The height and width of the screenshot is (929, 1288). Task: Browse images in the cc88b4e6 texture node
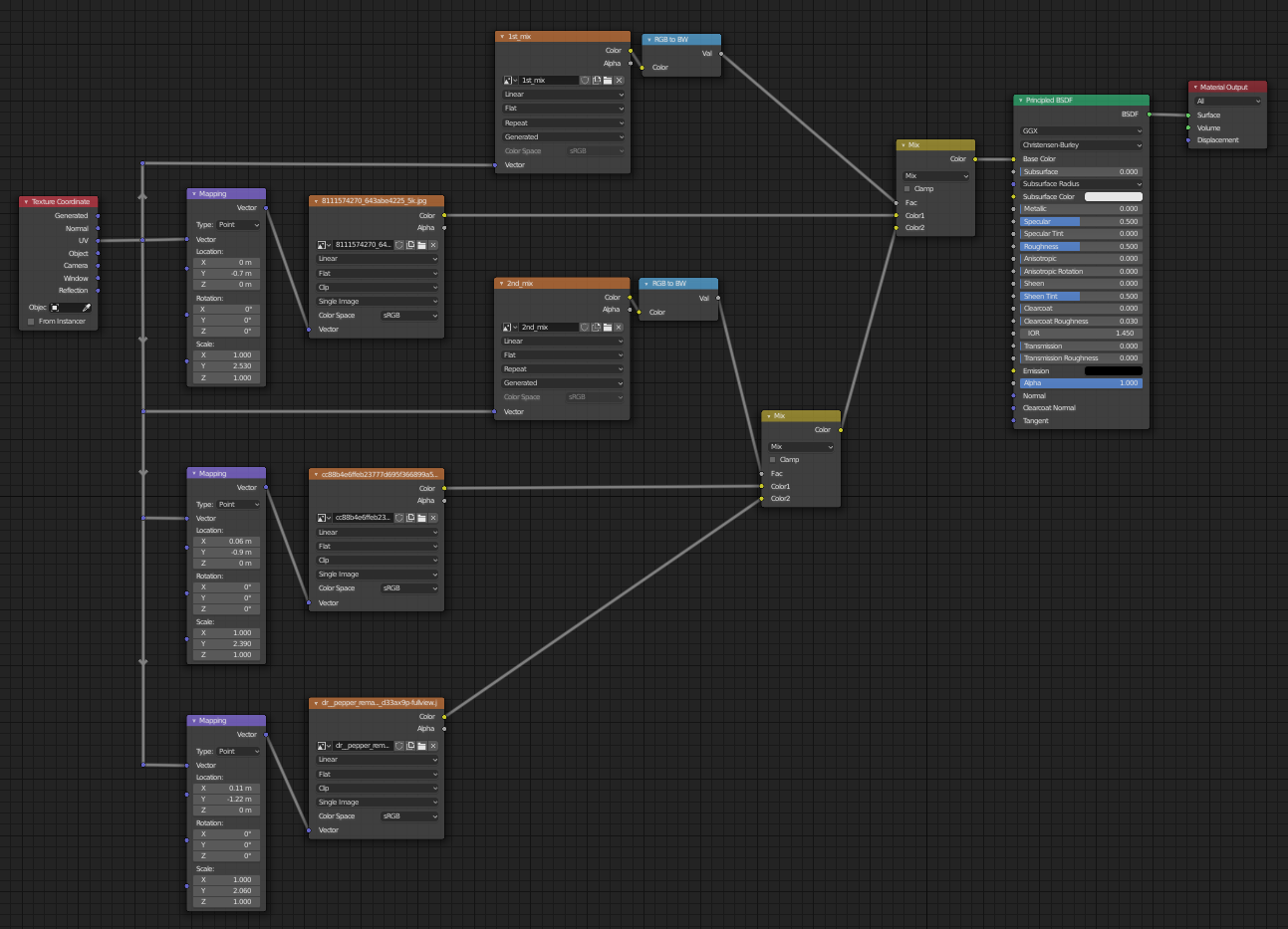324,518
